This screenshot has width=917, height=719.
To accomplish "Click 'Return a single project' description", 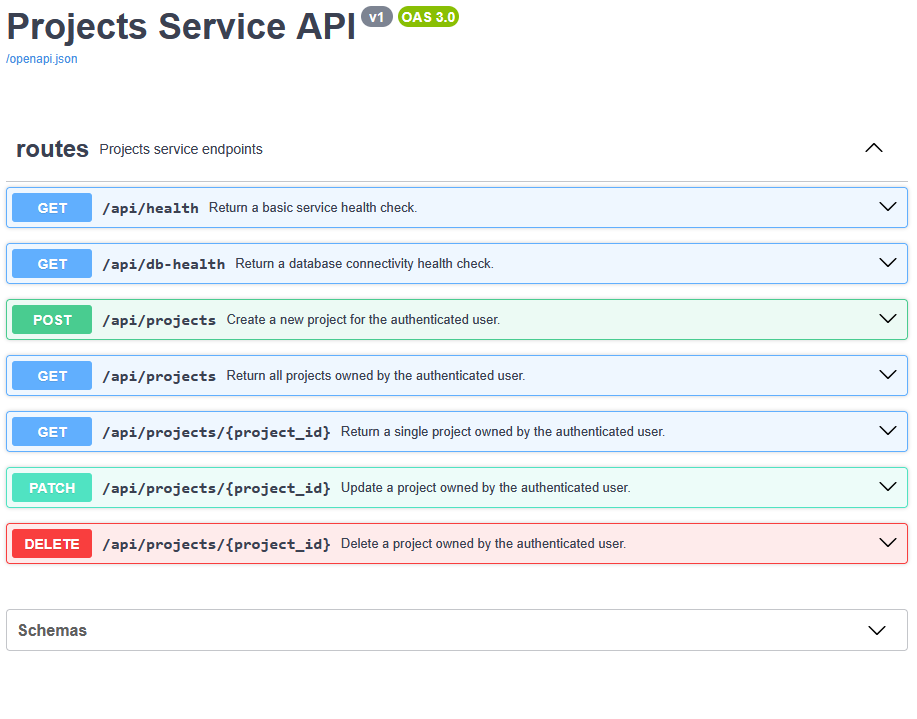I will click(x=503, y=432).
